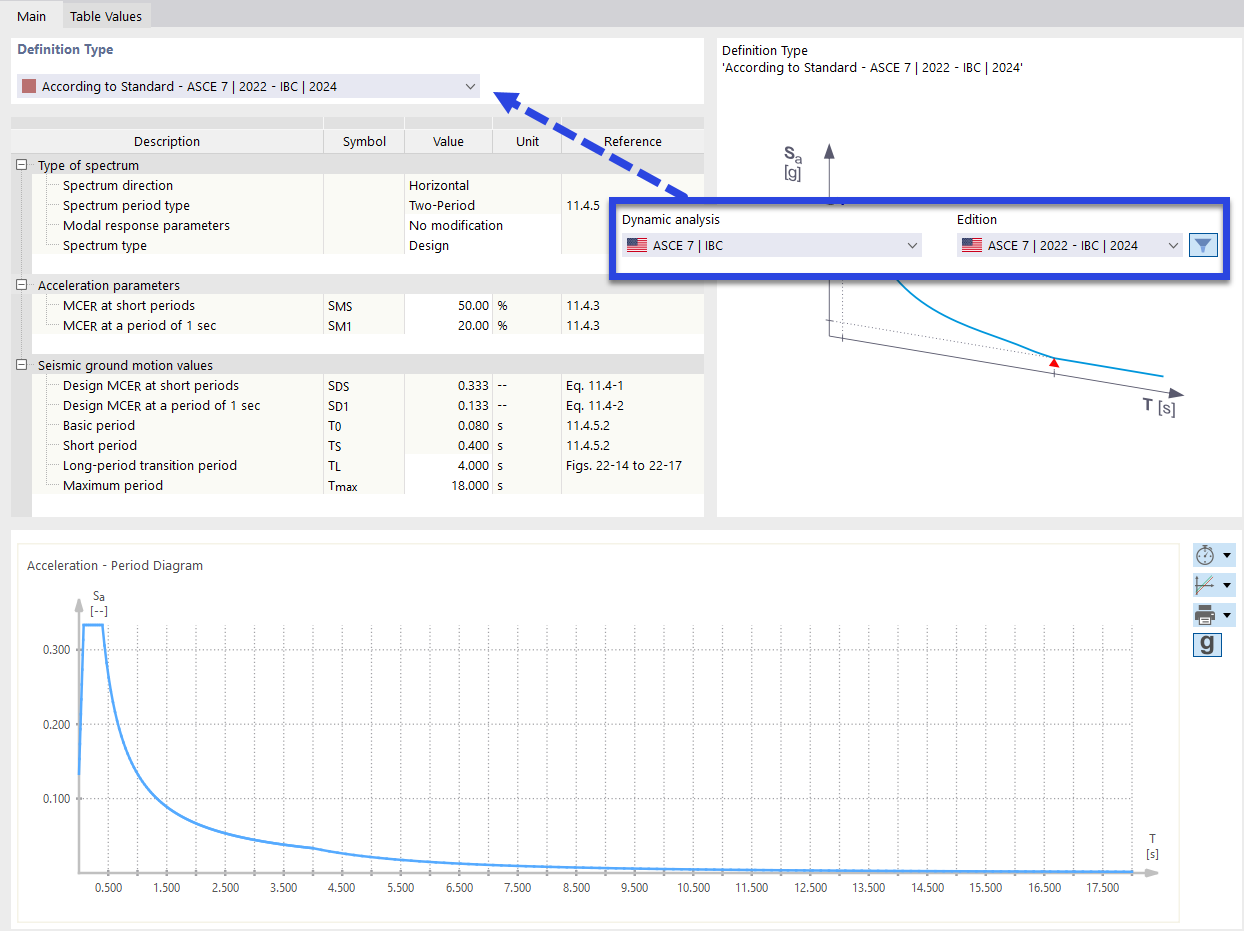
Task: Select the Main tab
Action: (x=31, y=15)
